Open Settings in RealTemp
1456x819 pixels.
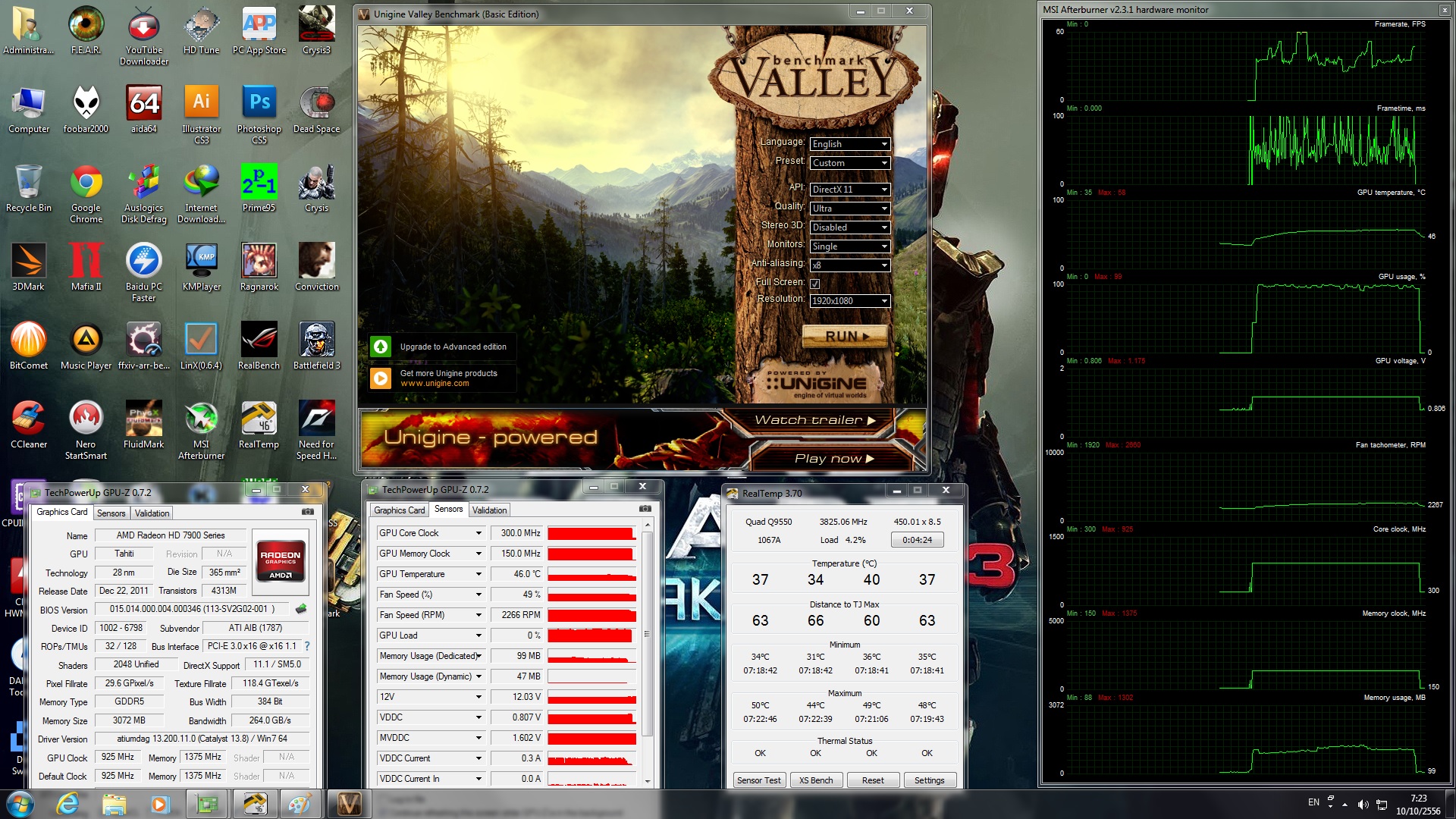929,780
